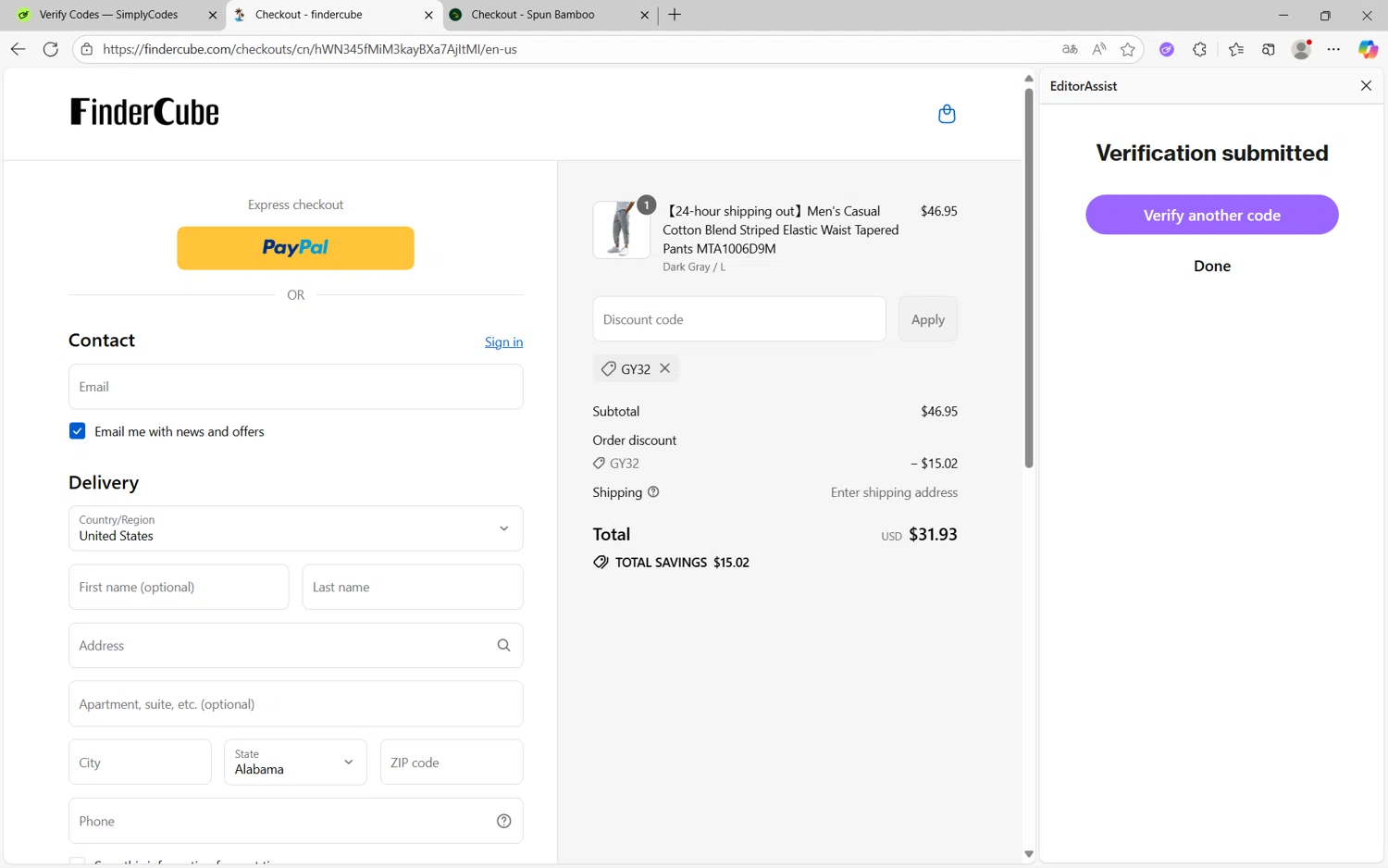
Task: Focus the Phone input field
Action: [296, 821]
